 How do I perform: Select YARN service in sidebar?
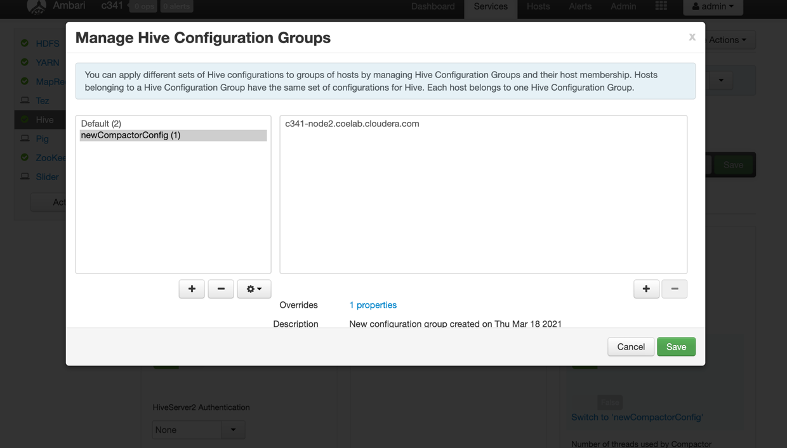click(x=47, y=62)
